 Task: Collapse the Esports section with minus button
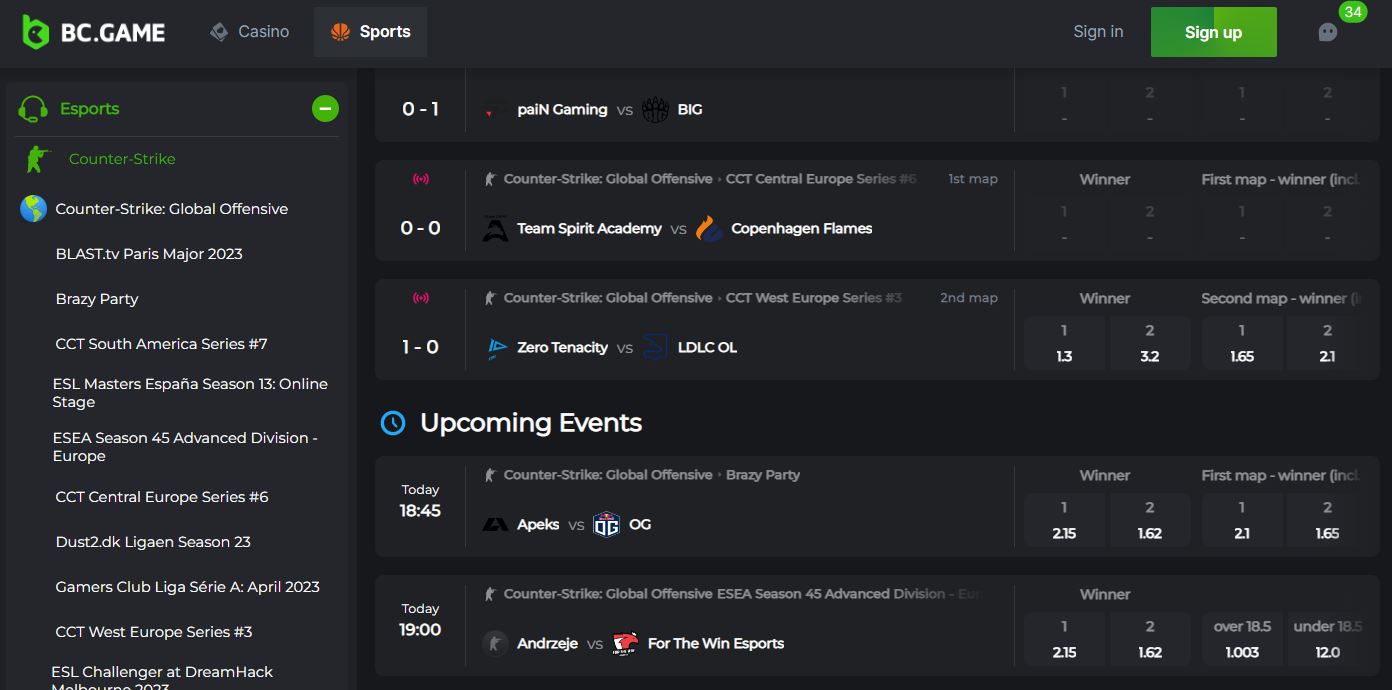(325, 109)
